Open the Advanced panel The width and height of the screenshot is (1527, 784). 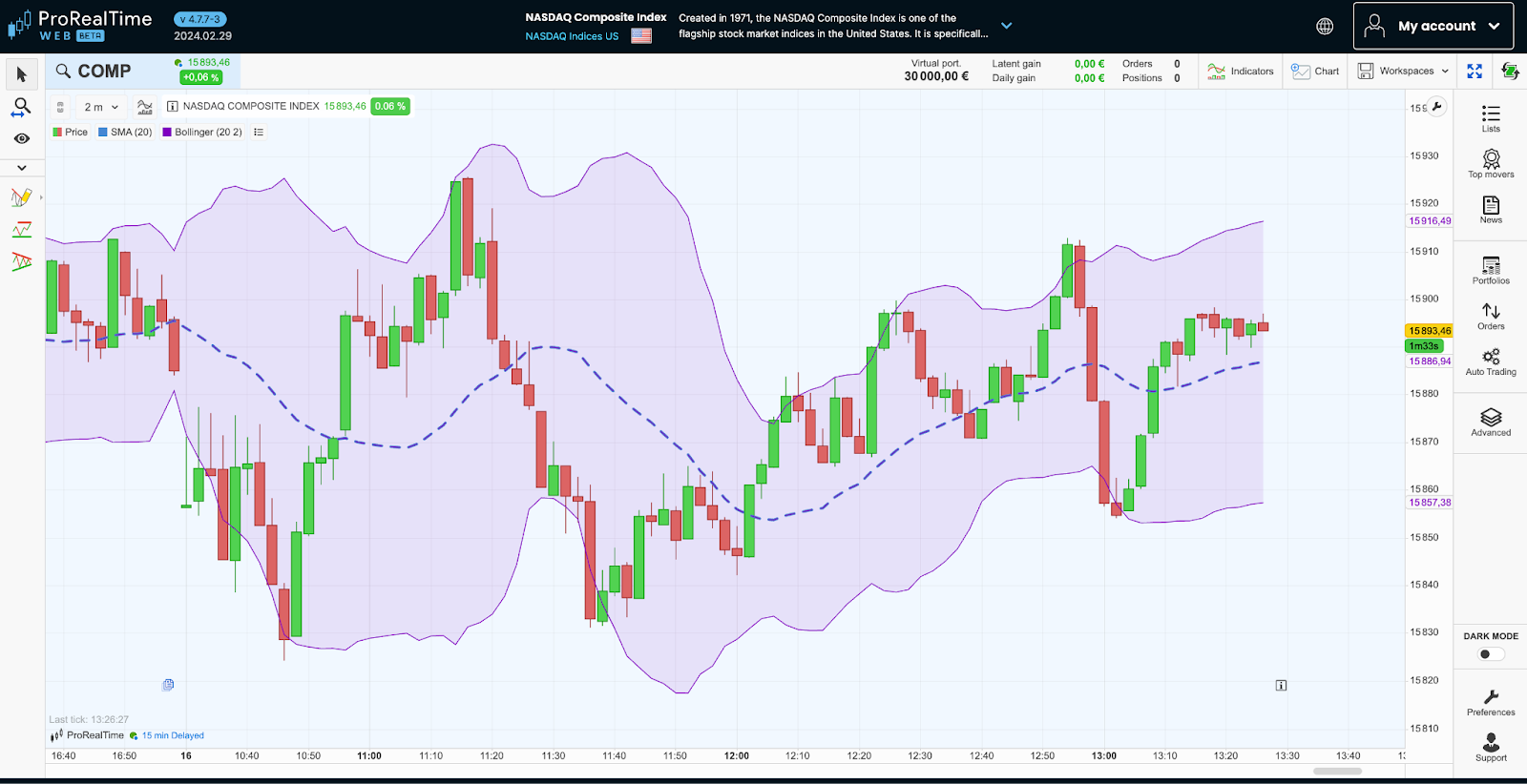[x=1491, y=423]
